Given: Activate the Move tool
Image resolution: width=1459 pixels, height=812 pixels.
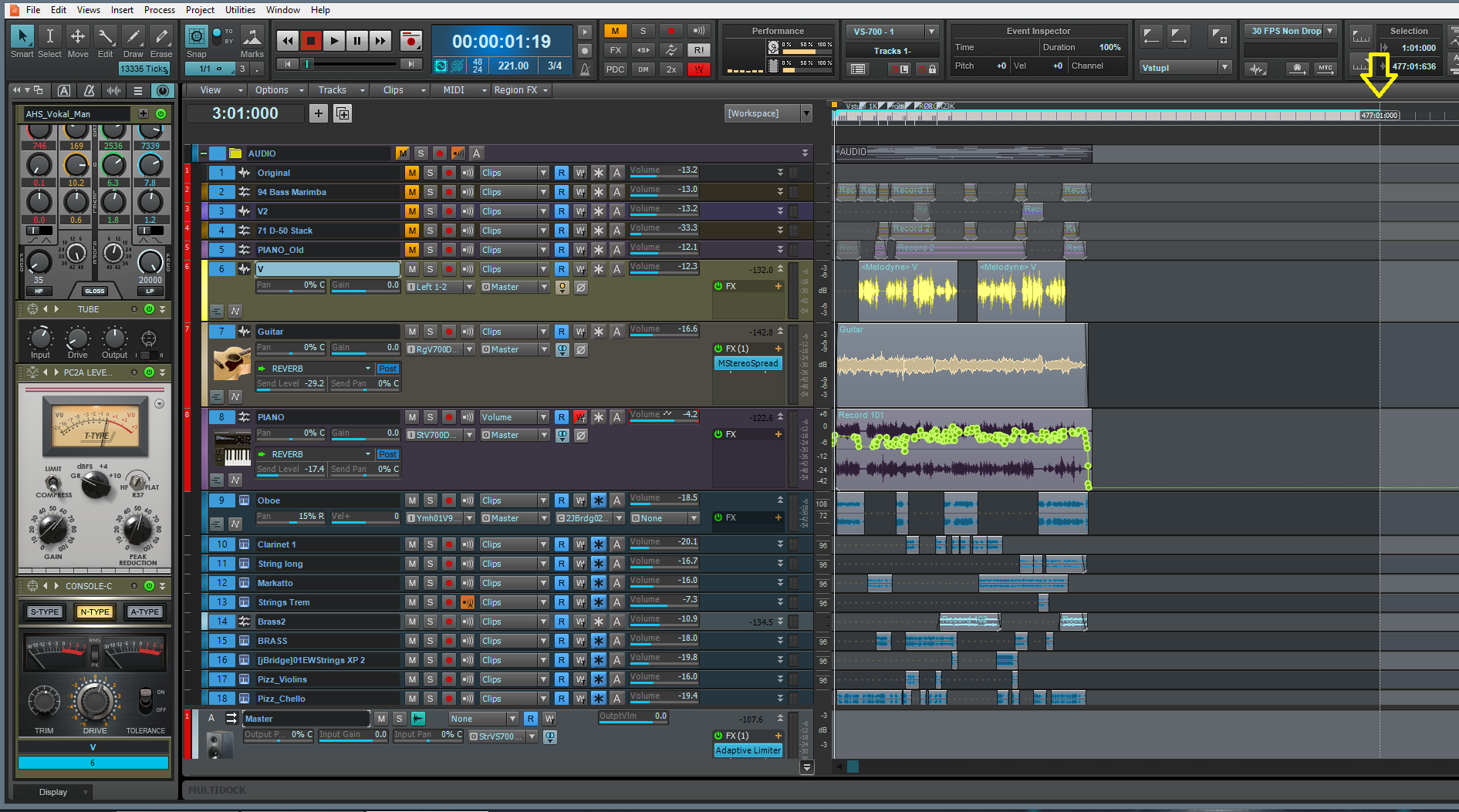Looking at the screenshot, I should point(78,37).
